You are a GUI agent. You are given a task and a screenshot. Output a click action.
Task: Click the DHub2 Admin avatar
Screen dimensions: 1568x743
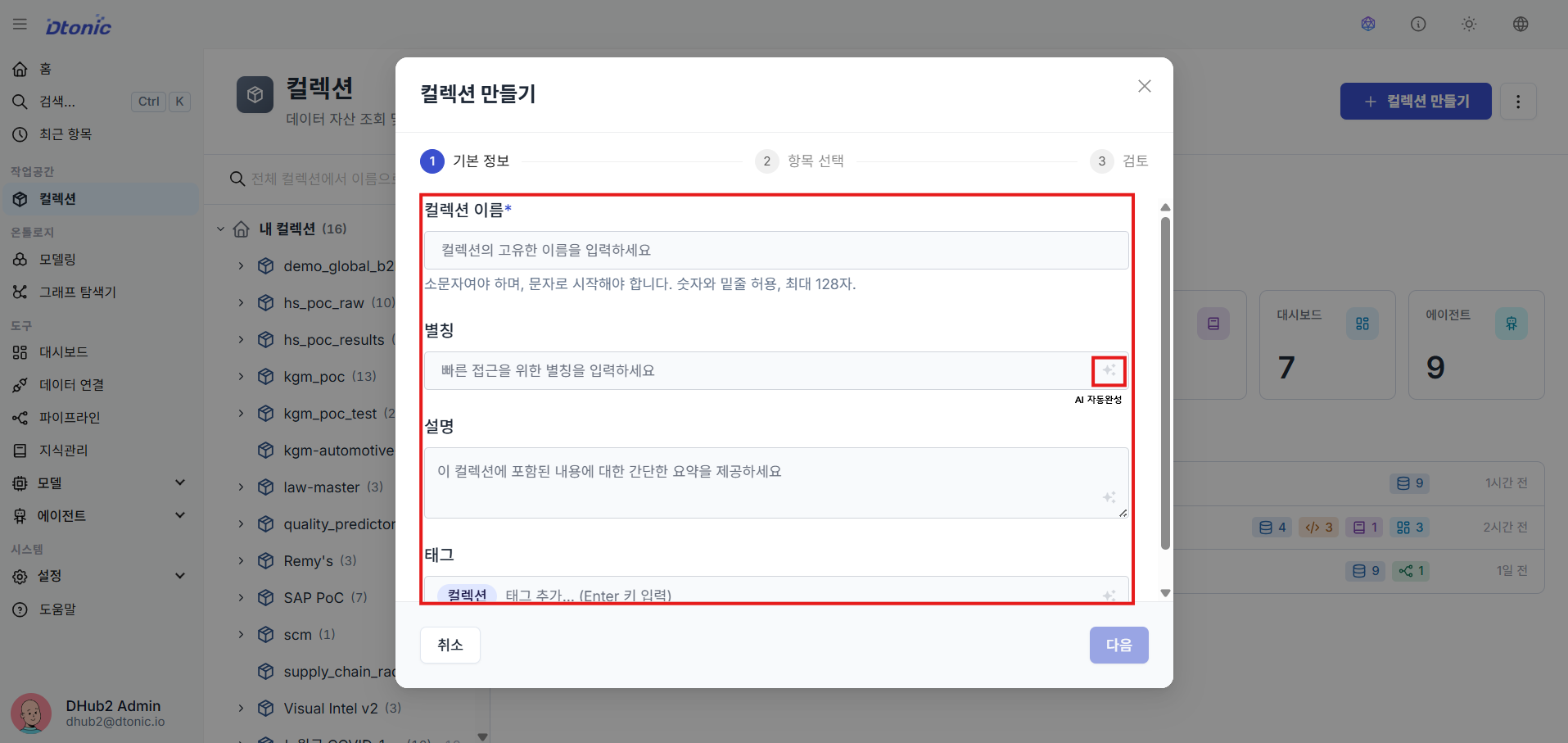31,714
